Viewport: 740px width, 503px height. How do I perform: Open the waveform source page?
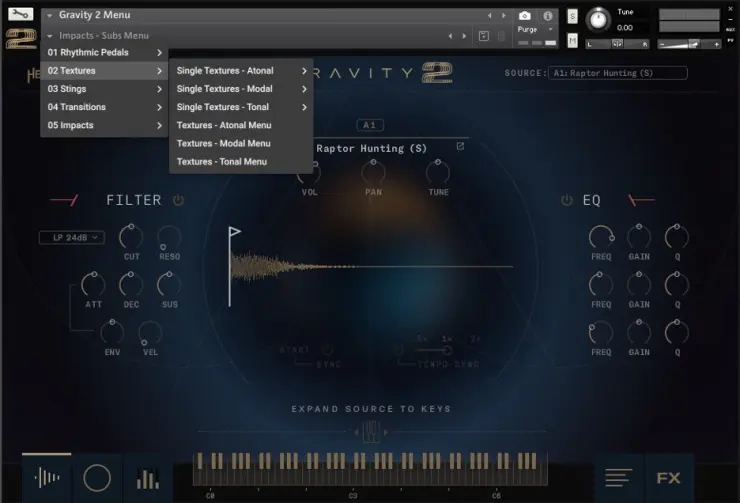[x=46, y=478]
